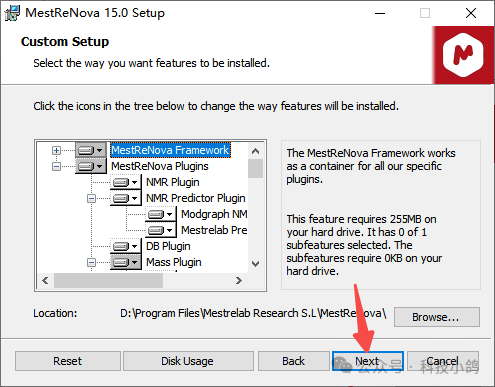This screenshot has width=495, height=387.
Task: Click feature tree scroll left arrow
Action: pos(46,281)
